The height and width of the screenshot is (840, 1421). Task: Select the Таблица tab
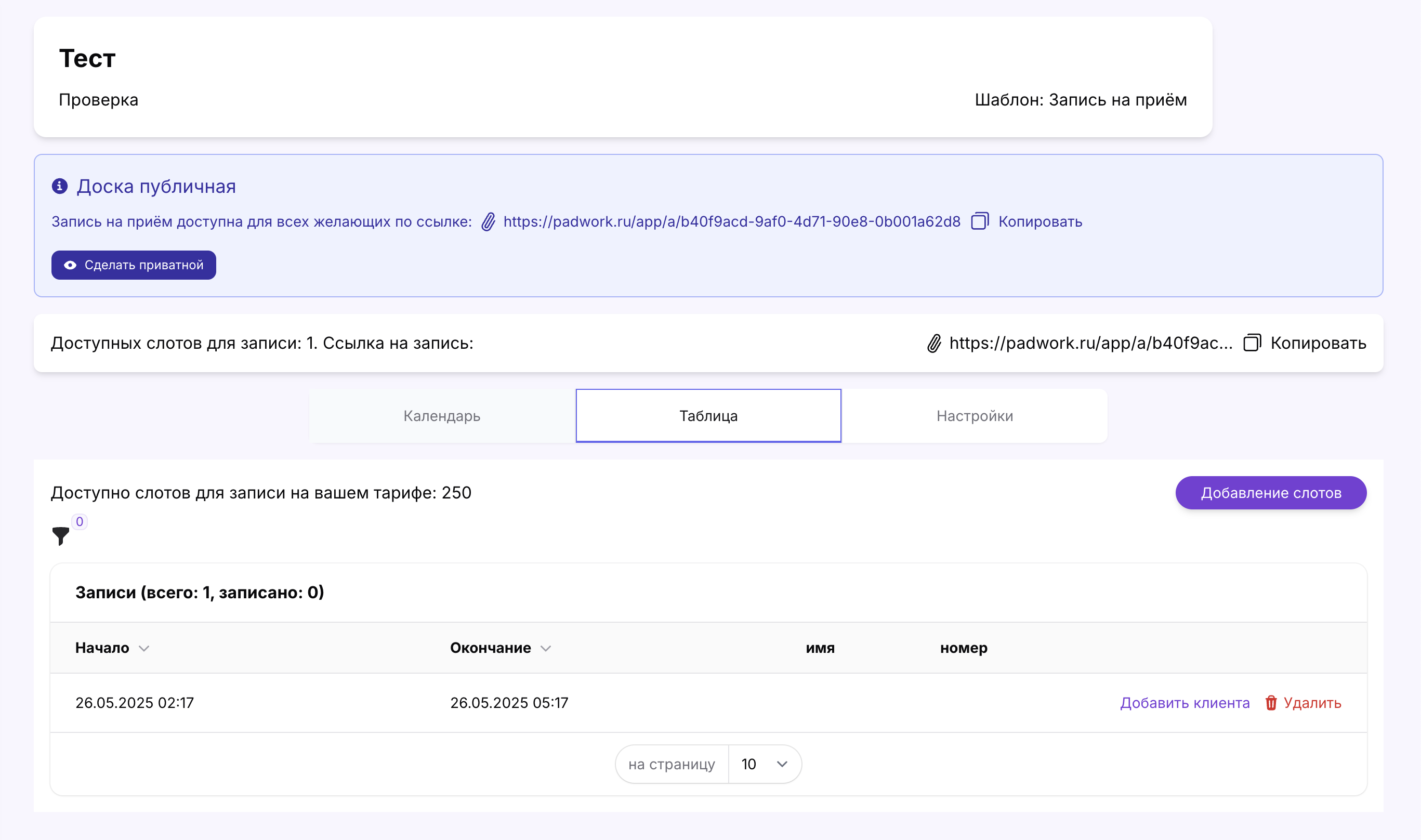coord(708,416)
